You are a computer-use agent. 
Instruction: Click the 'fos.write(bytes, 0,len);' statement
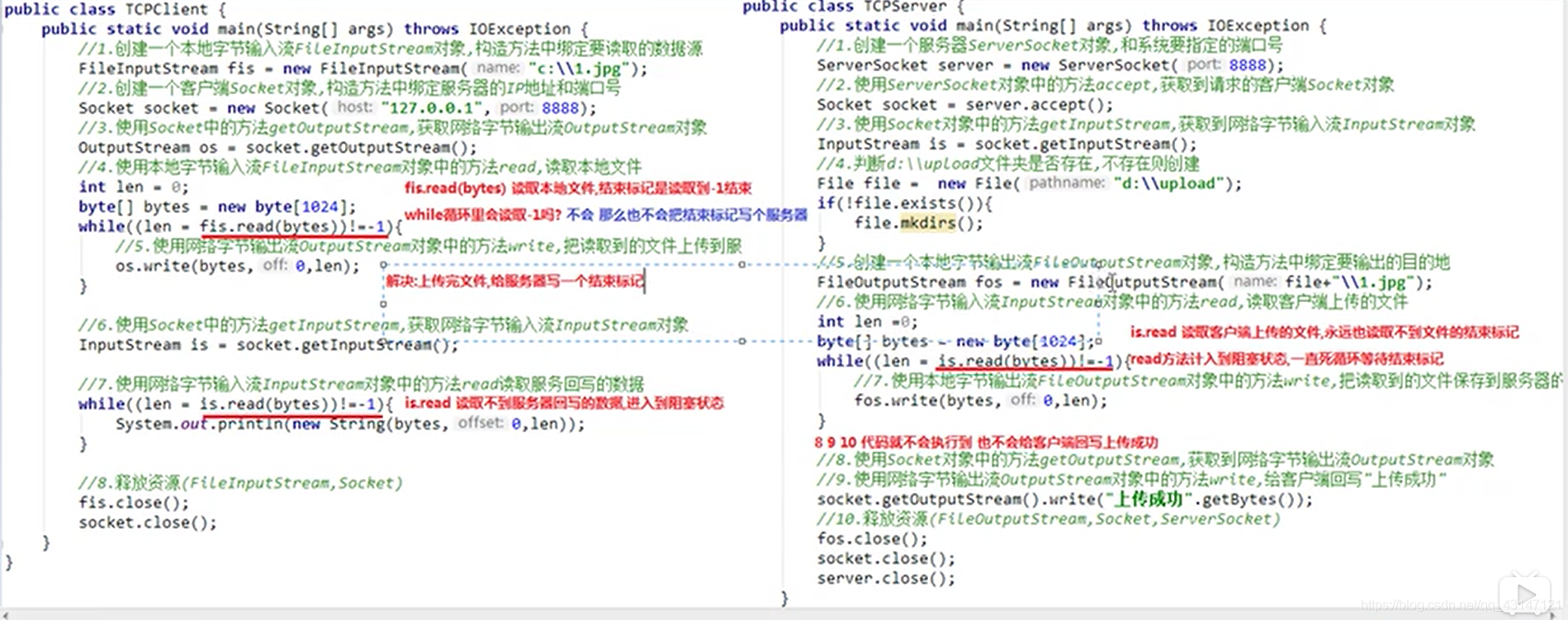click(981, 401)
